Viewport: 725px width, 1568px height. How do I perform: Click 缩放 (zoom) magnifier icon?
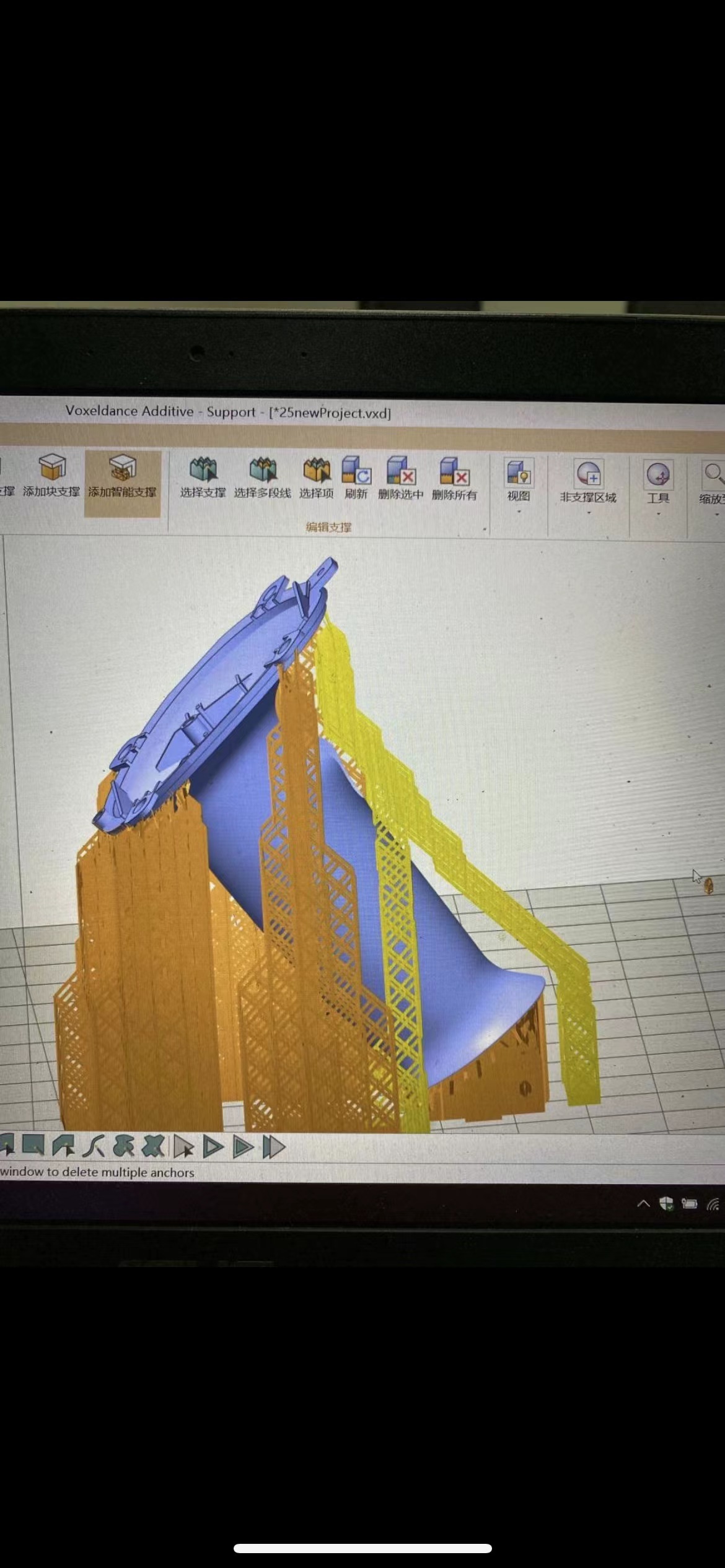713,475
